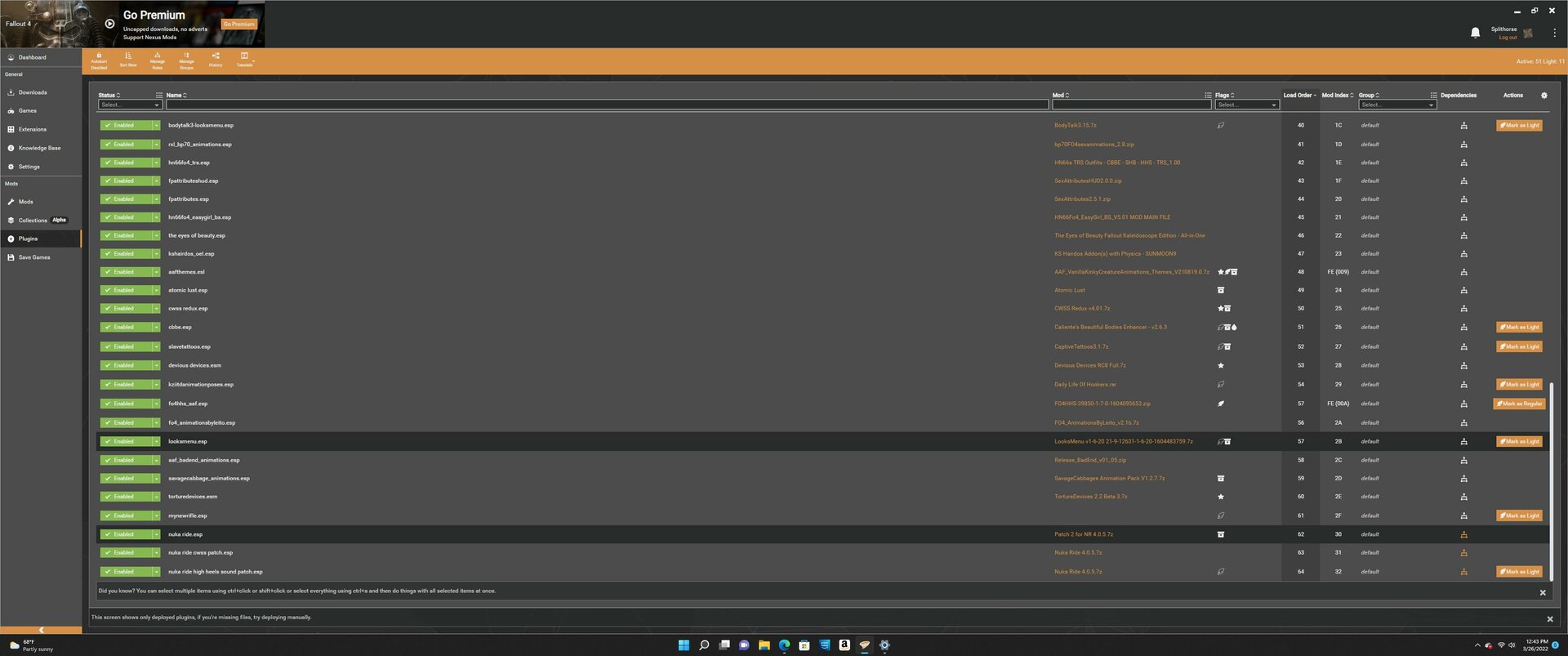The image size is (1568, 656).
Task: Mark nuka ride high heels sound patch as Light
Action: (1519, 572)
